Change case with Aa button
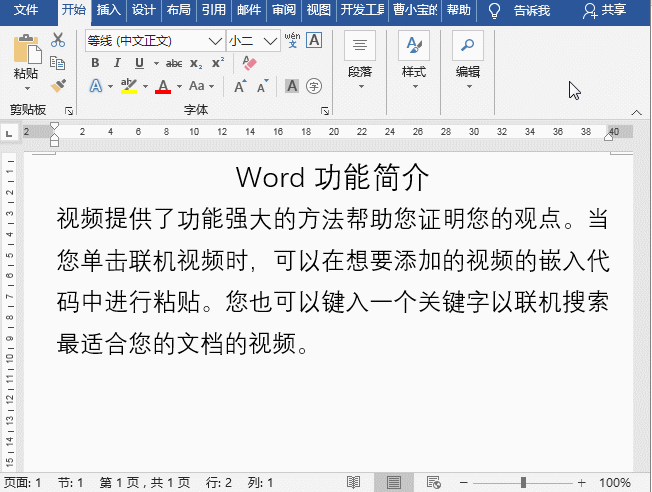This screenshot has width=652, height=492. [x=197, y=86]
